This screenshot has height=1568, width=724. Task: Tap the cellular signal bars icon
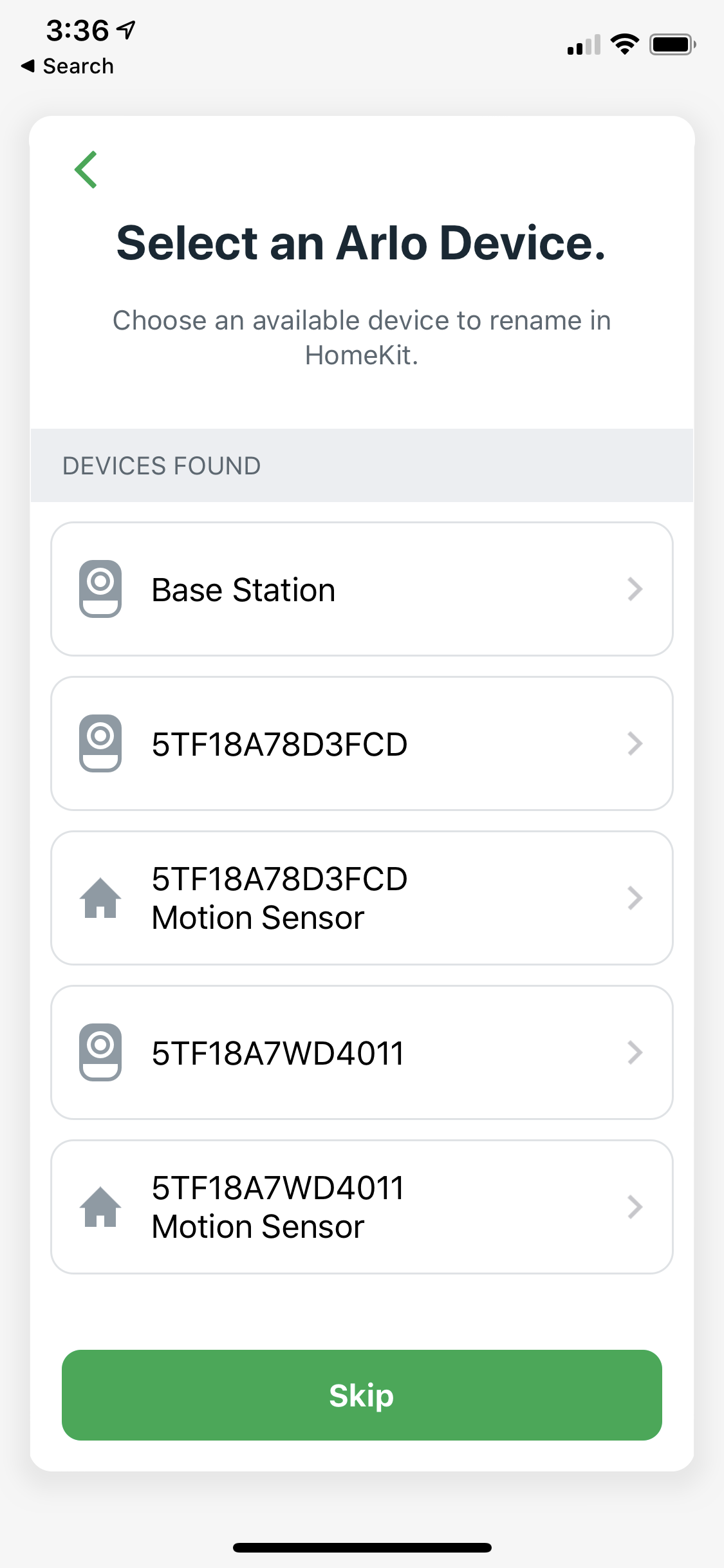click(584, 45)
